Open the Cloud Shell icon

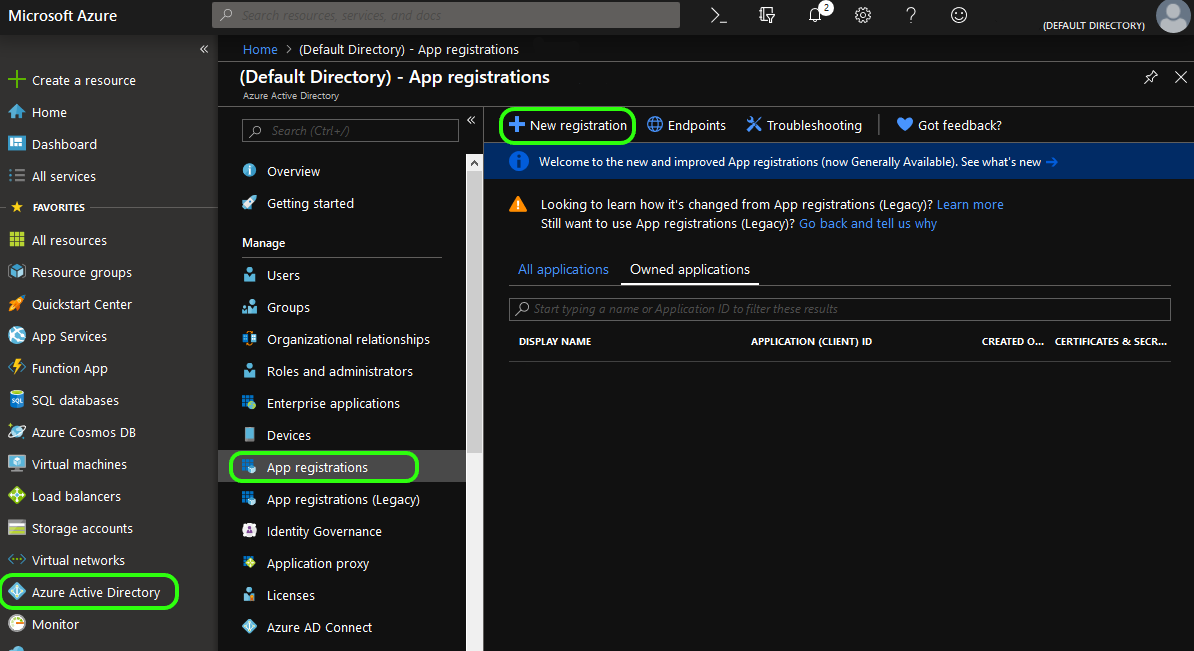click(x=718, y=15)
